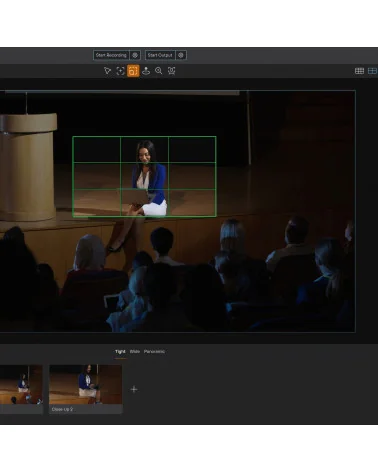Open output settings gear beside Start Output
The width and height of the screenshot is (378, 472).
(181, 55)
